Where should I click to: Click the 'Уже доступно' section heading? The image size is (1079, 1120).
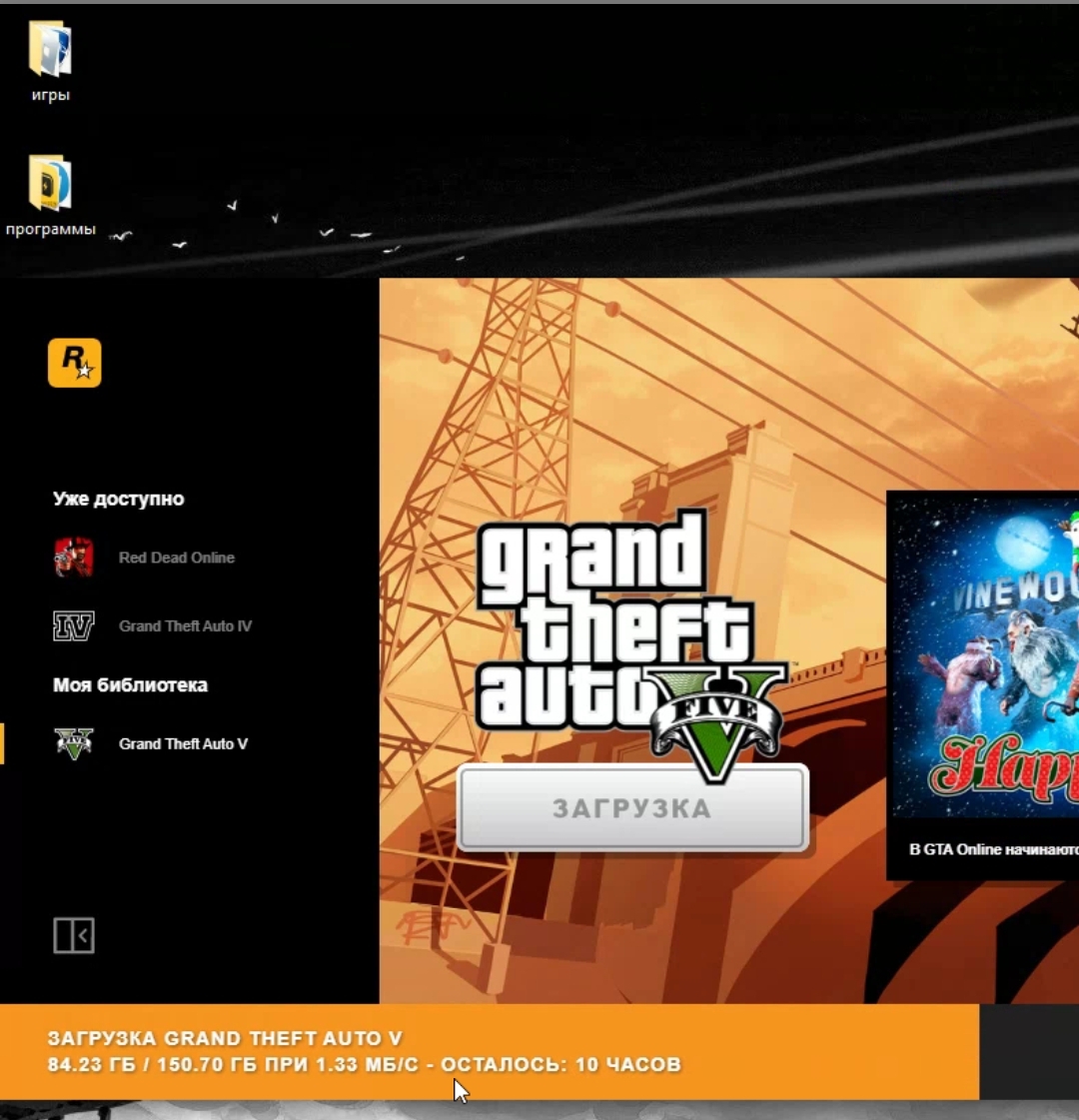tap(119, 499)
